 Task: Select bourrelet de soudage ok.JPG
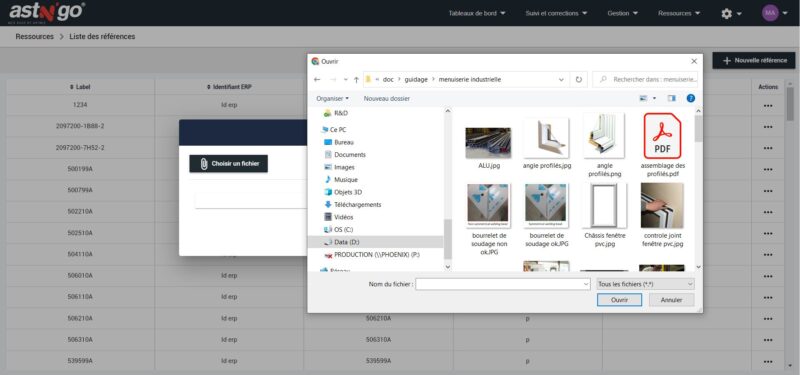tap(546, 215)
